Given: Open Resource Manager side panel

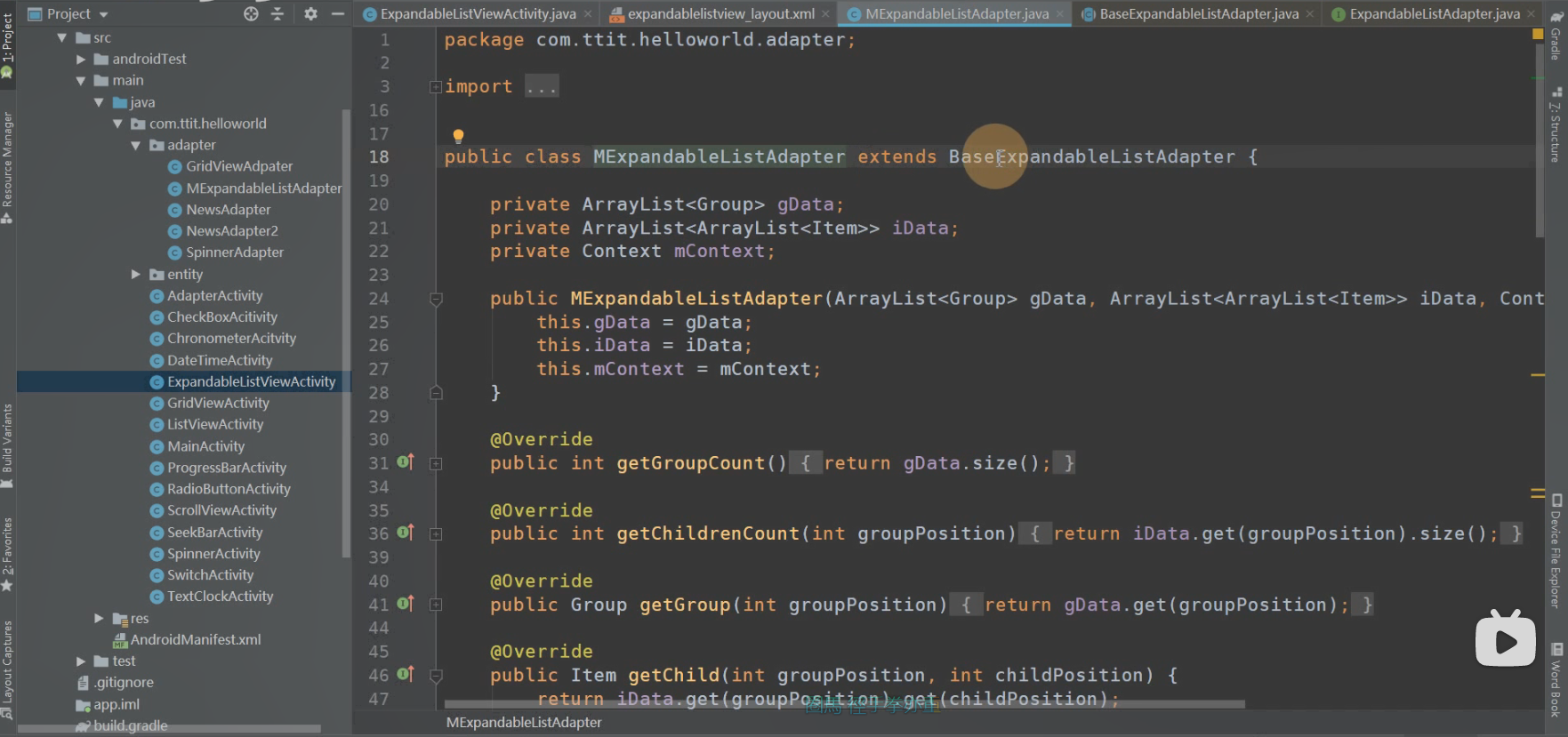Looking at the screenshot, I should pyautogui.click(x=7, y=166).
